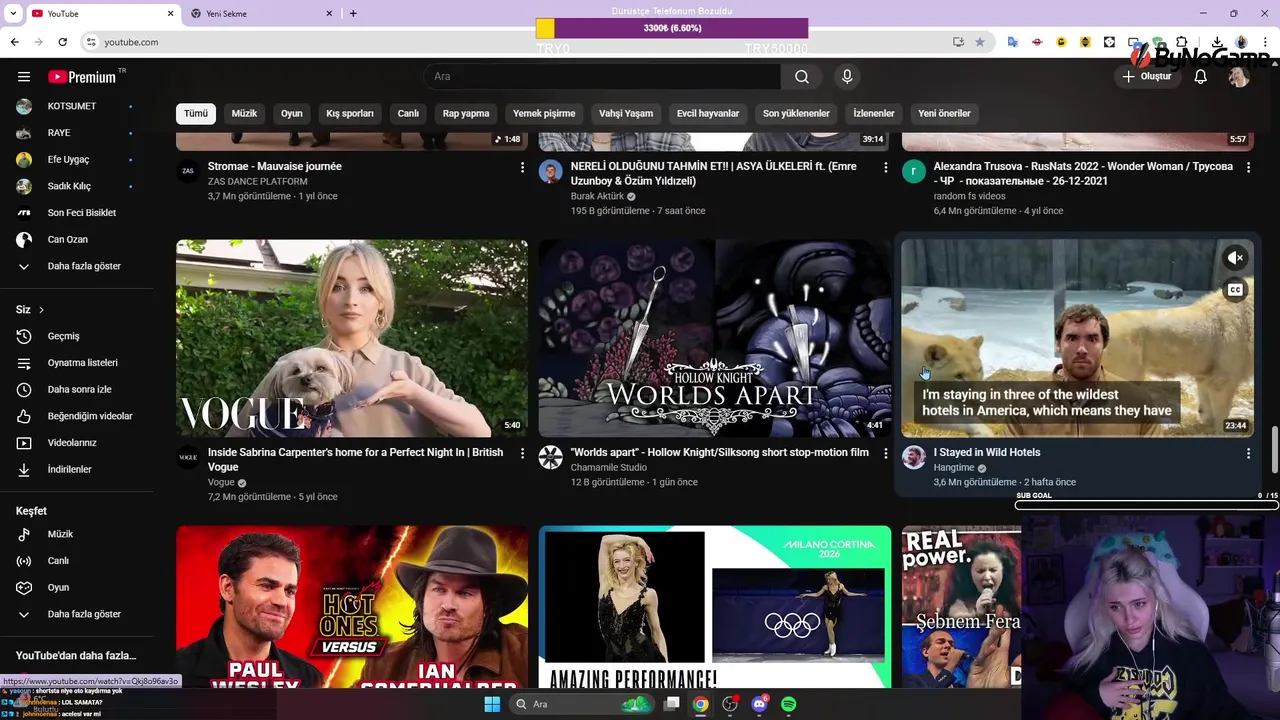Open notifications bell
The width and height of the screenshot is (1280, 720).
click(1201, 77)
